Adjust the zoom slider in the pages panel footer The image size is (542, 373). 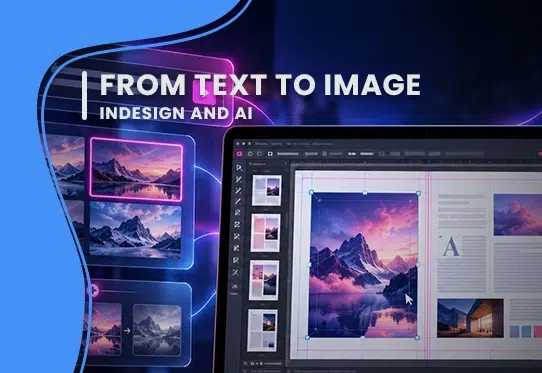(x=273, y=364)
